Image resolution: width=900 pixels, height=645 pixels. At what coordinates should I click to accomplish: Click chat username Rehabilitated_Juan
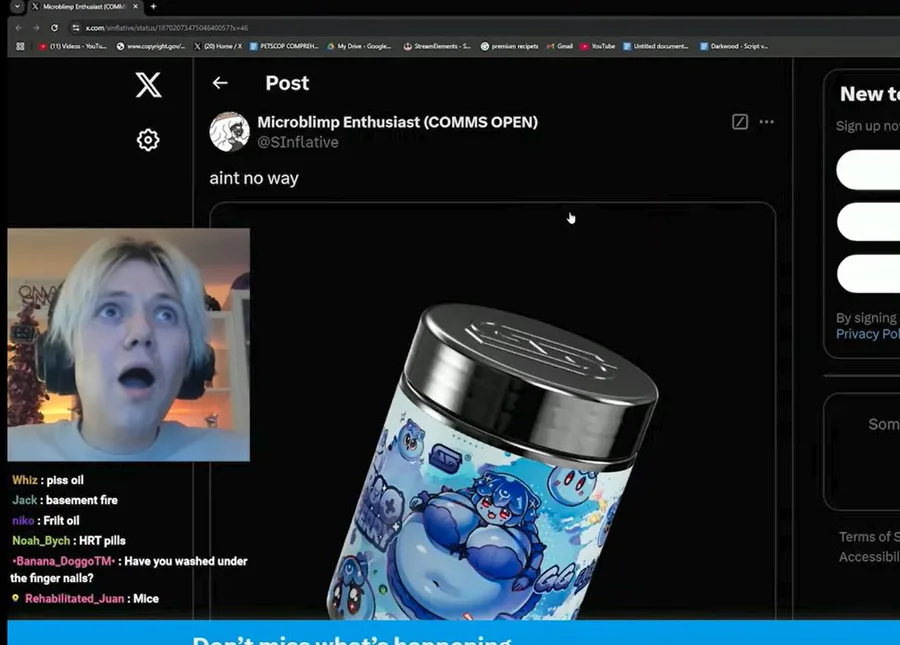click(75, 599)
